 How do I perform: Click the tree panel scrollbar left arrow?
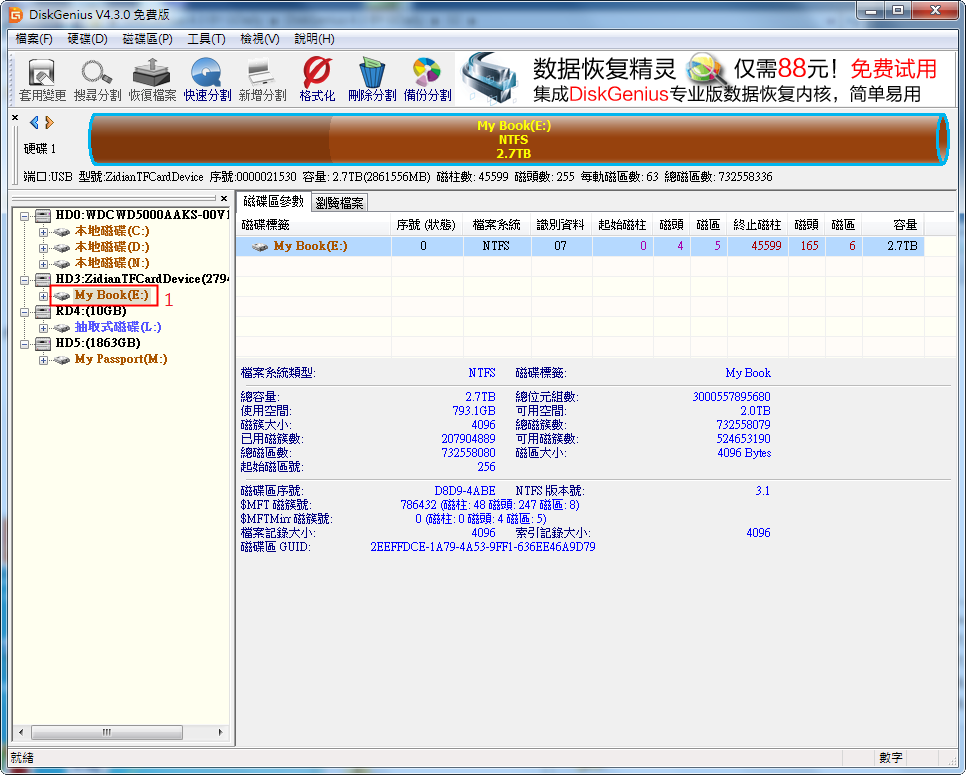pyautogui.click(x=21, y=732)
